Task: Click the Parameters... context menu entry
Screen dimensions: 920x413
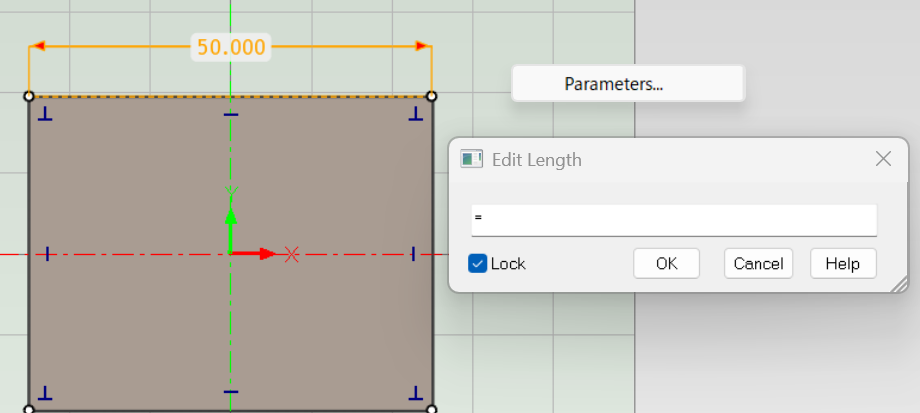Action: [613, 84]
